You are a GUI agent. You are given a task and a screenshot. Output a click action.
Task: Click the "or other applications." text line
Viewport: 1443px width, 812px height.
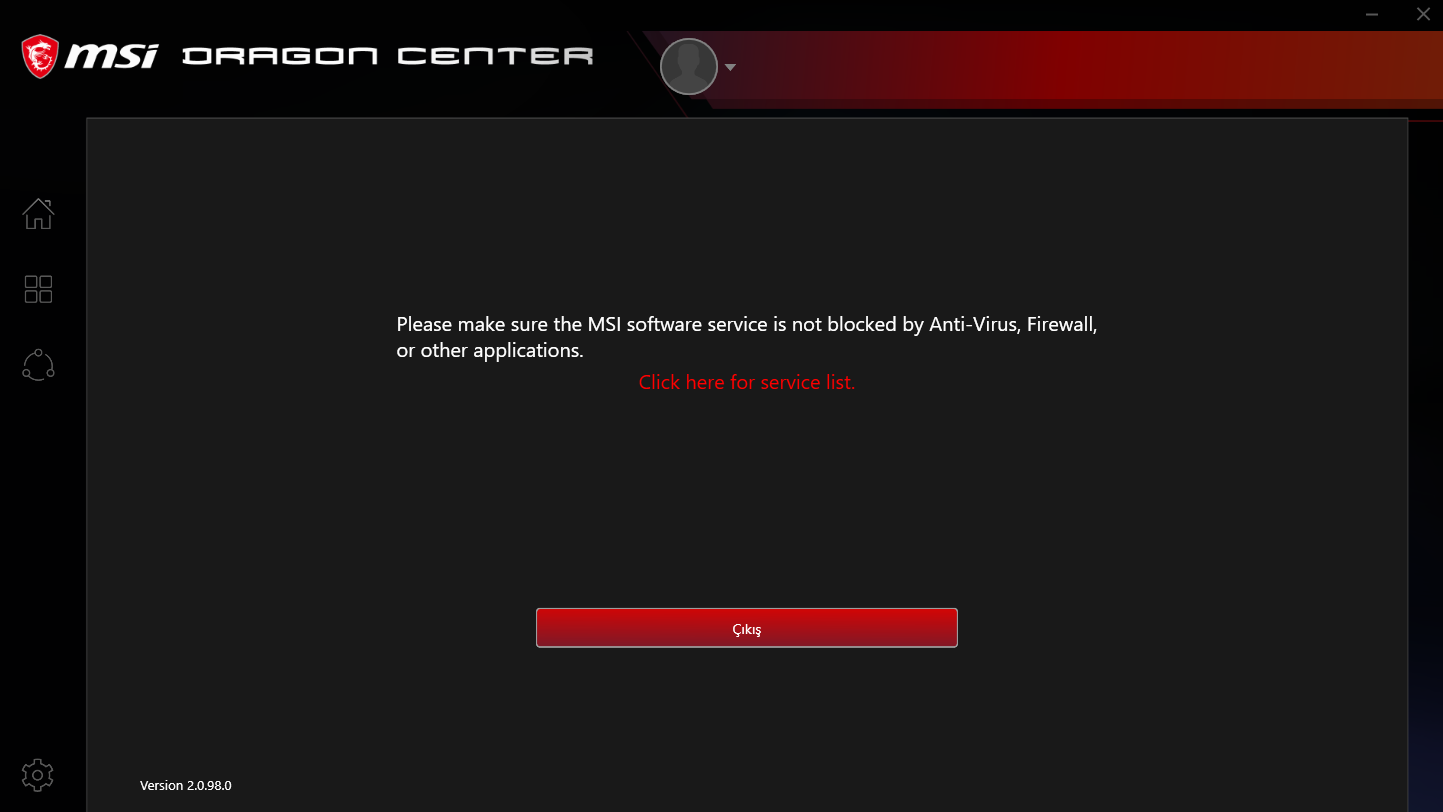pos(490,351)
